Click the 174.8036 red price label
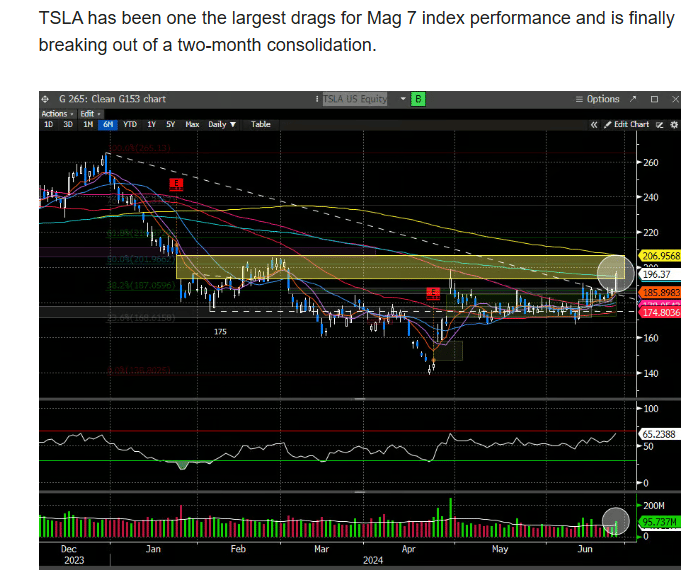Screen dimensions: 700x587 pos(661,312)
